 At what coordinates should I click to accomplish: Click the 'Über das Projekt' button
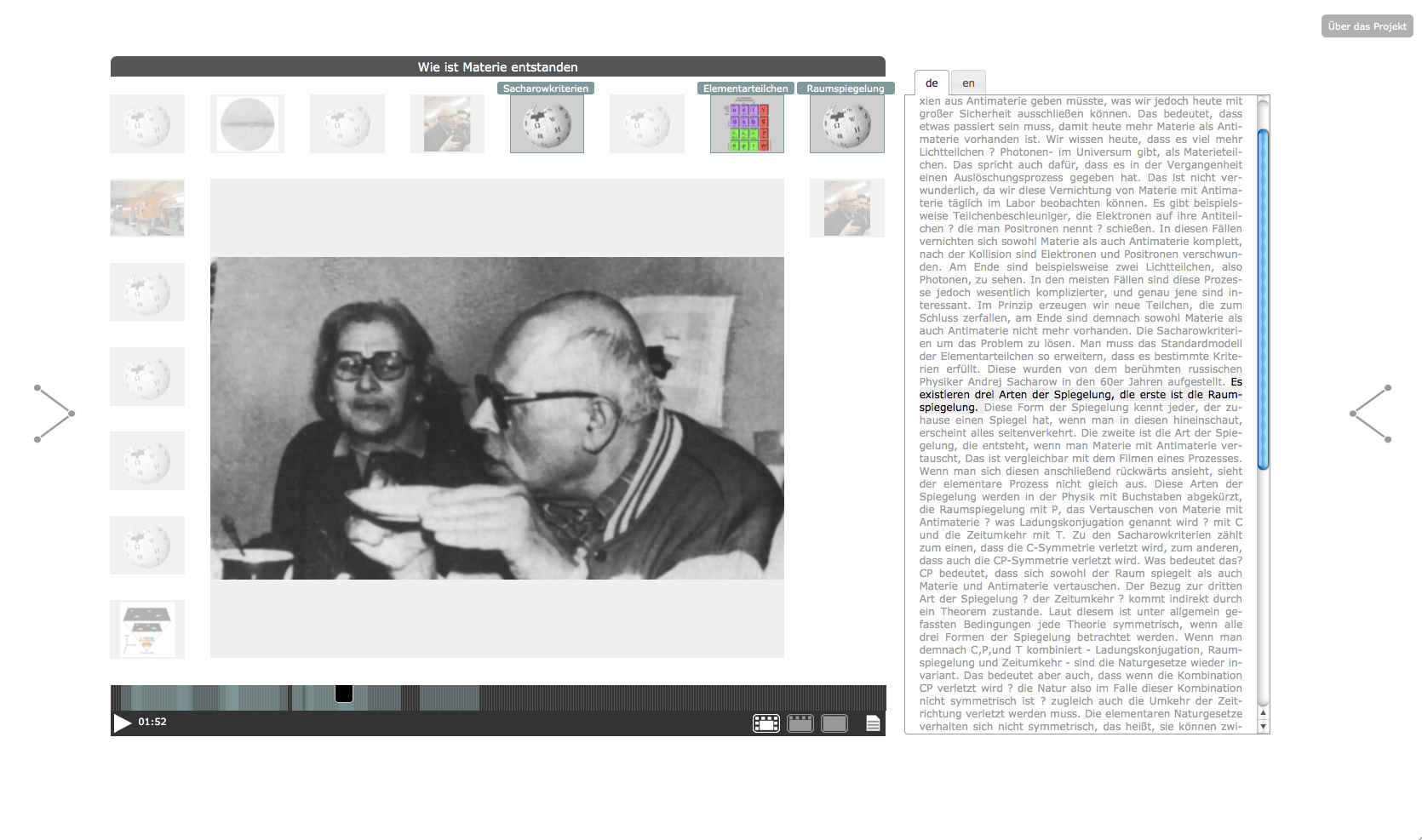(1367, 26)
